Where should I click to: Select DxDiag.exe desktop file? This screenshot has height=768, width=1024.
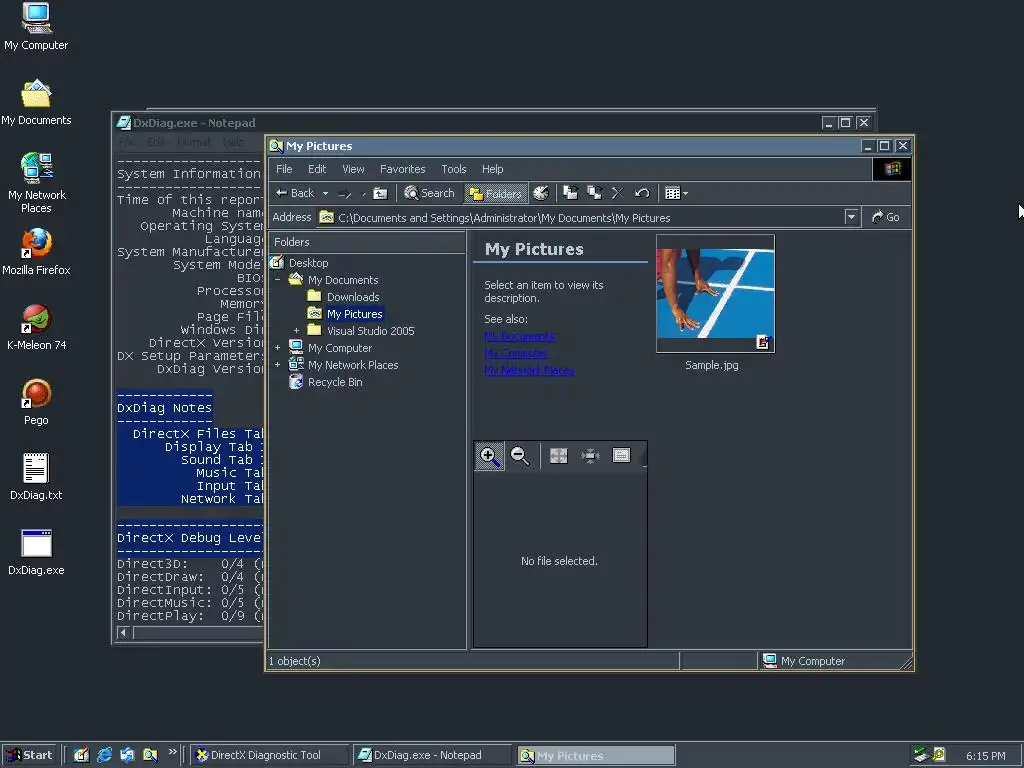tap(36, 552)
